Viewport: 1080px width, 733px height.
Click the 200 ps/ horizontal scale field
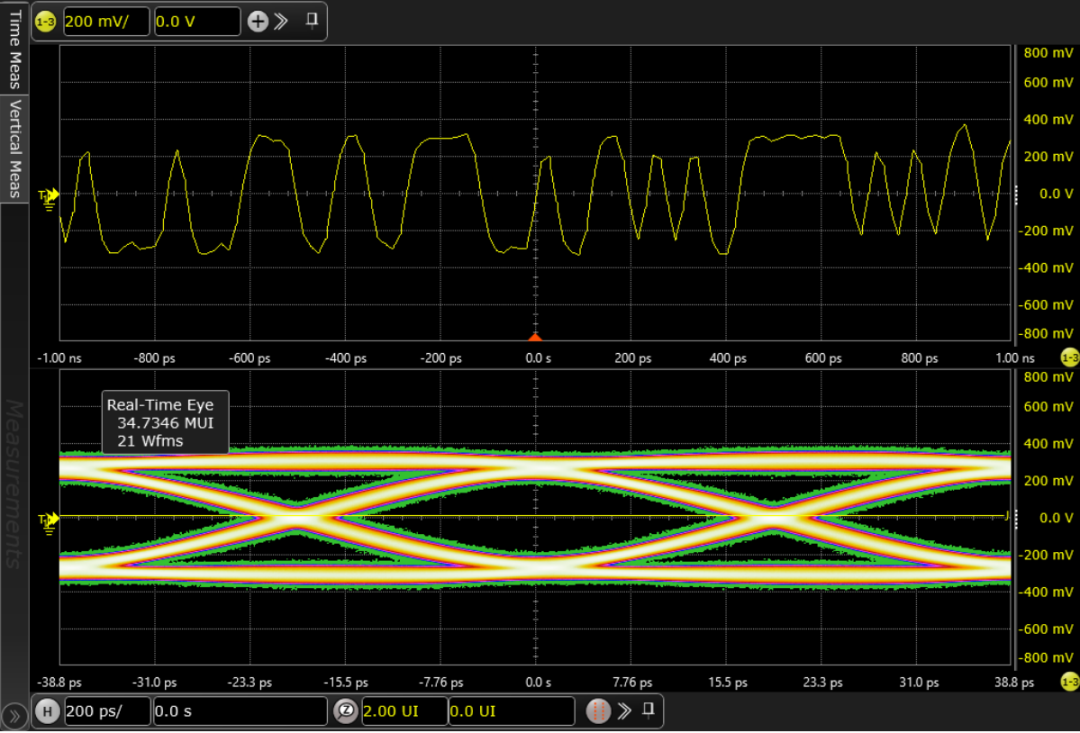[x=107, y=711]
